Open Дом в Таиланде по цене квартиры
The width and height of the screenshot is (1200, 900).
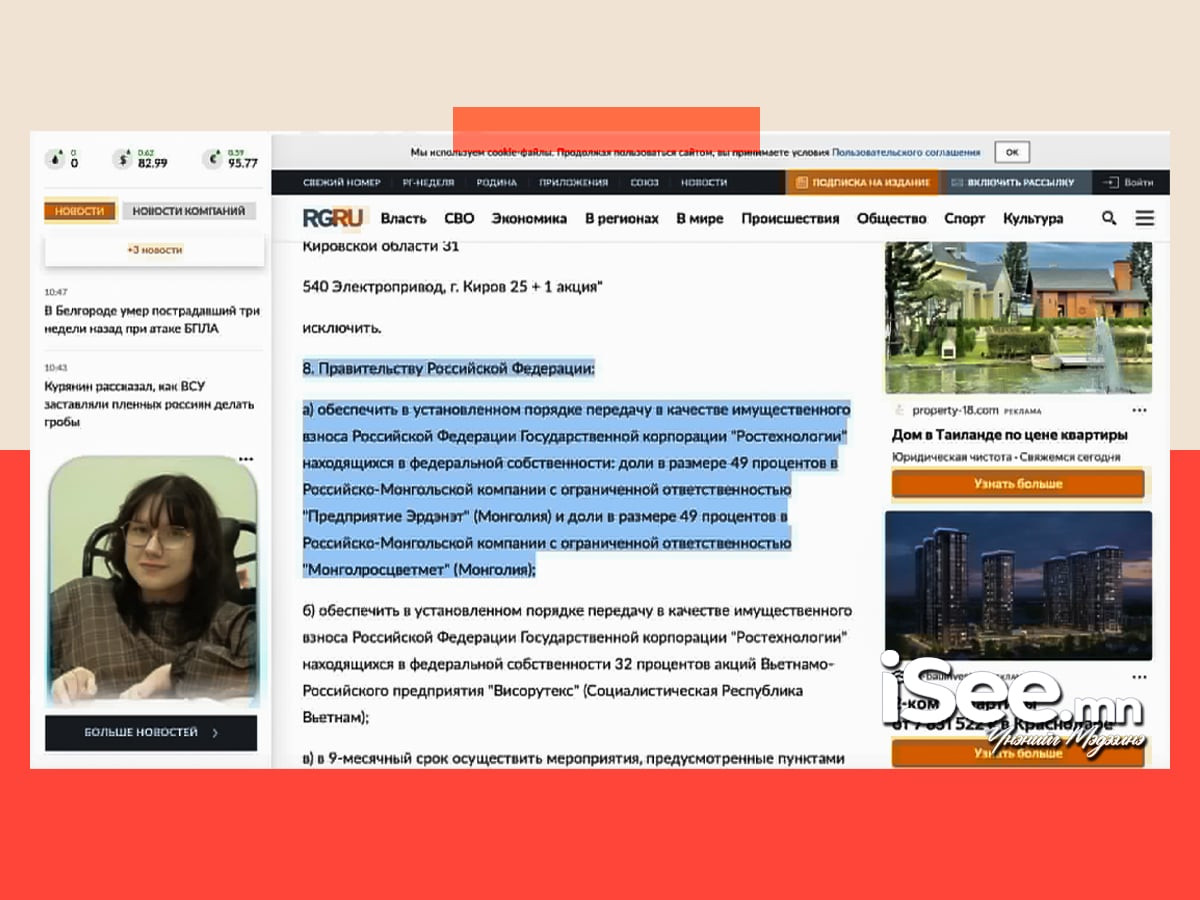point(1010,435)
